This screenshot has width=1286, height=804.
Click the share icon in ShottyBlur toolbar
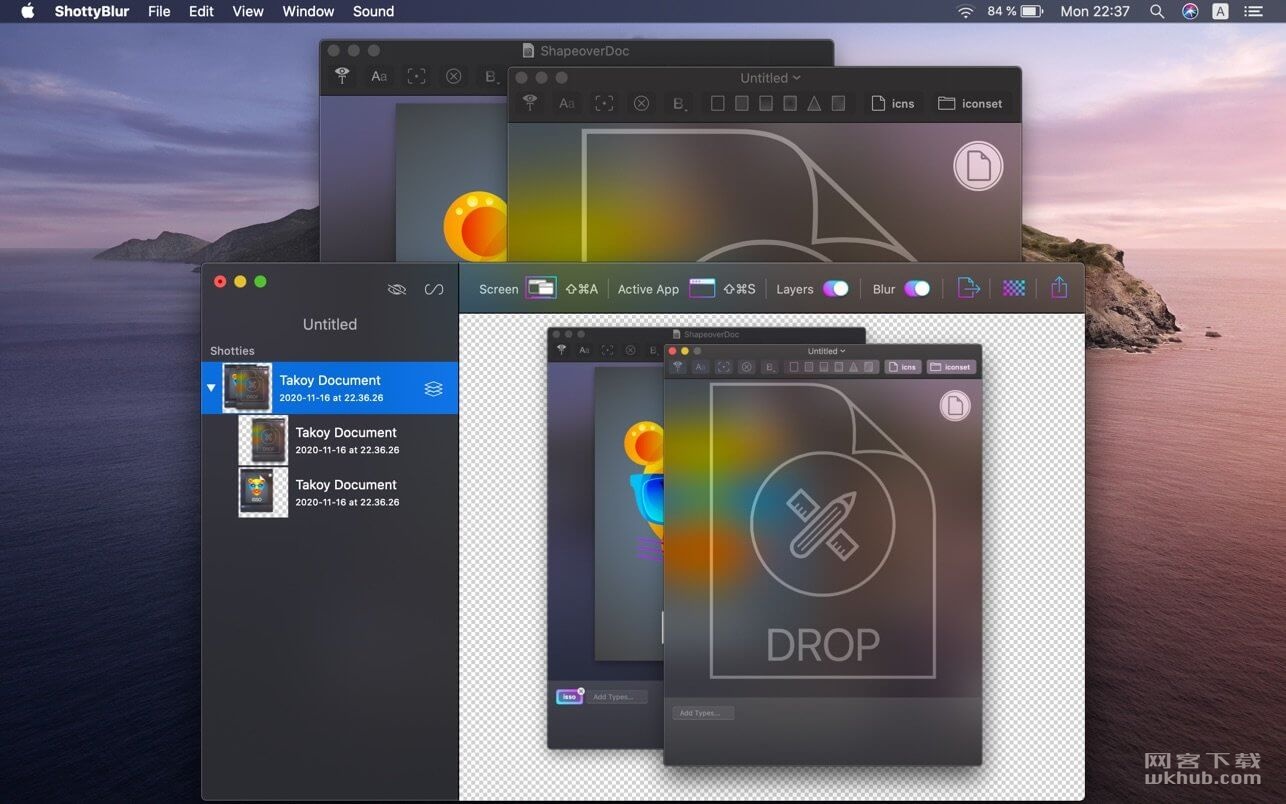coord(1059,288)
